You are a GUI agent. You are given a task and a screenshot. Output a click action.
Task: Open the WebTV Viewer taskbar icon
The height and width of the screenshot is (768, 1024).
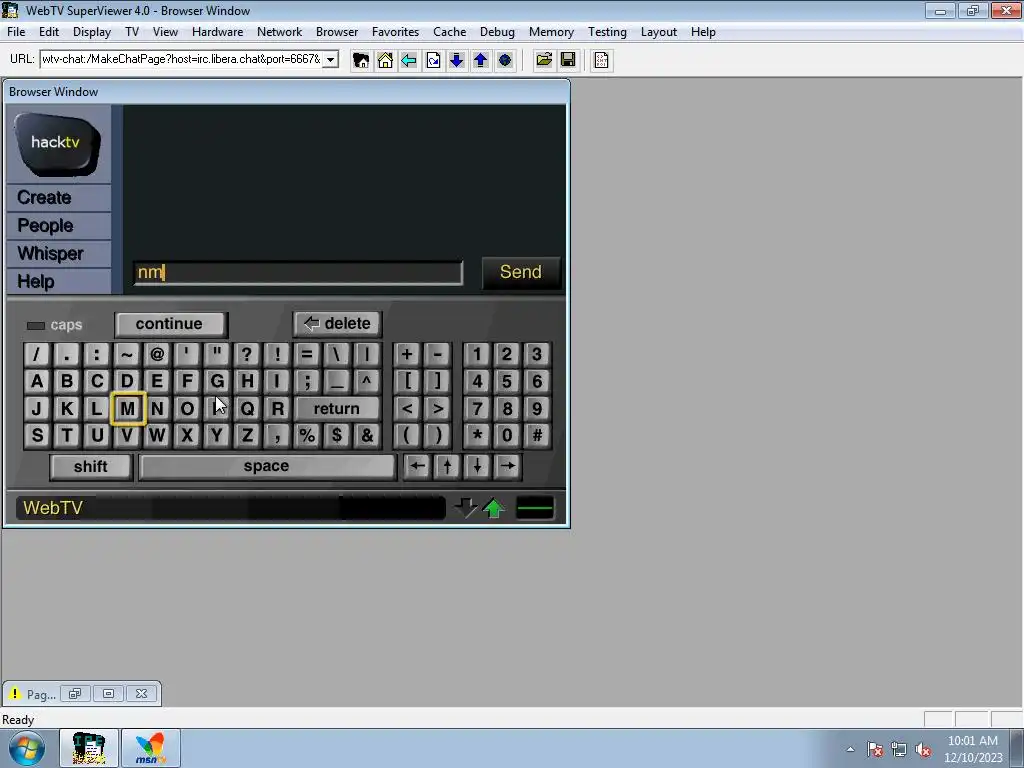tap(89, 748)
